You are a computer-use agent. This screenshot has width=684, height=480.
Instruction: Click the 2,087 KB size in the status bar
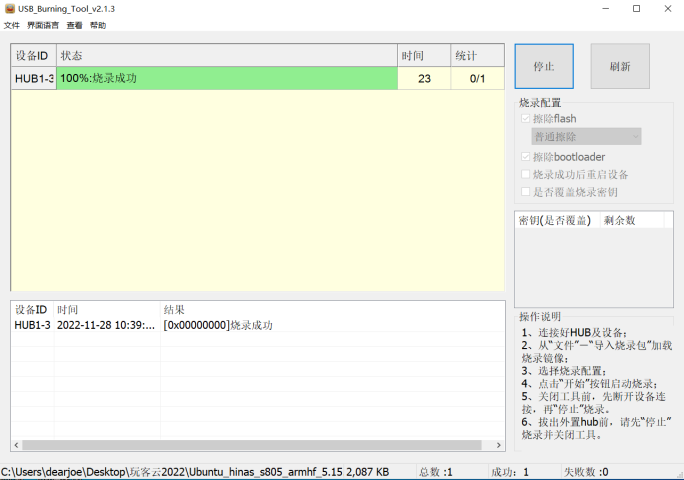367,472
